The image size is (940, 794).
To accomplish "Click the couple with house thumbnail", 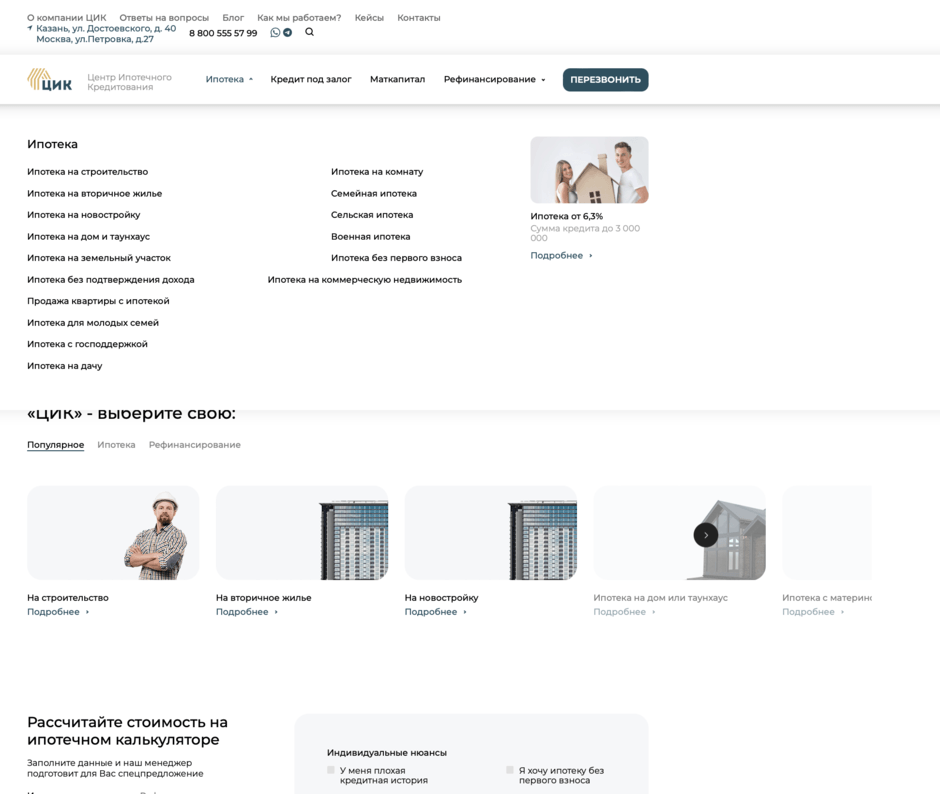I will [x=589, y=170].
